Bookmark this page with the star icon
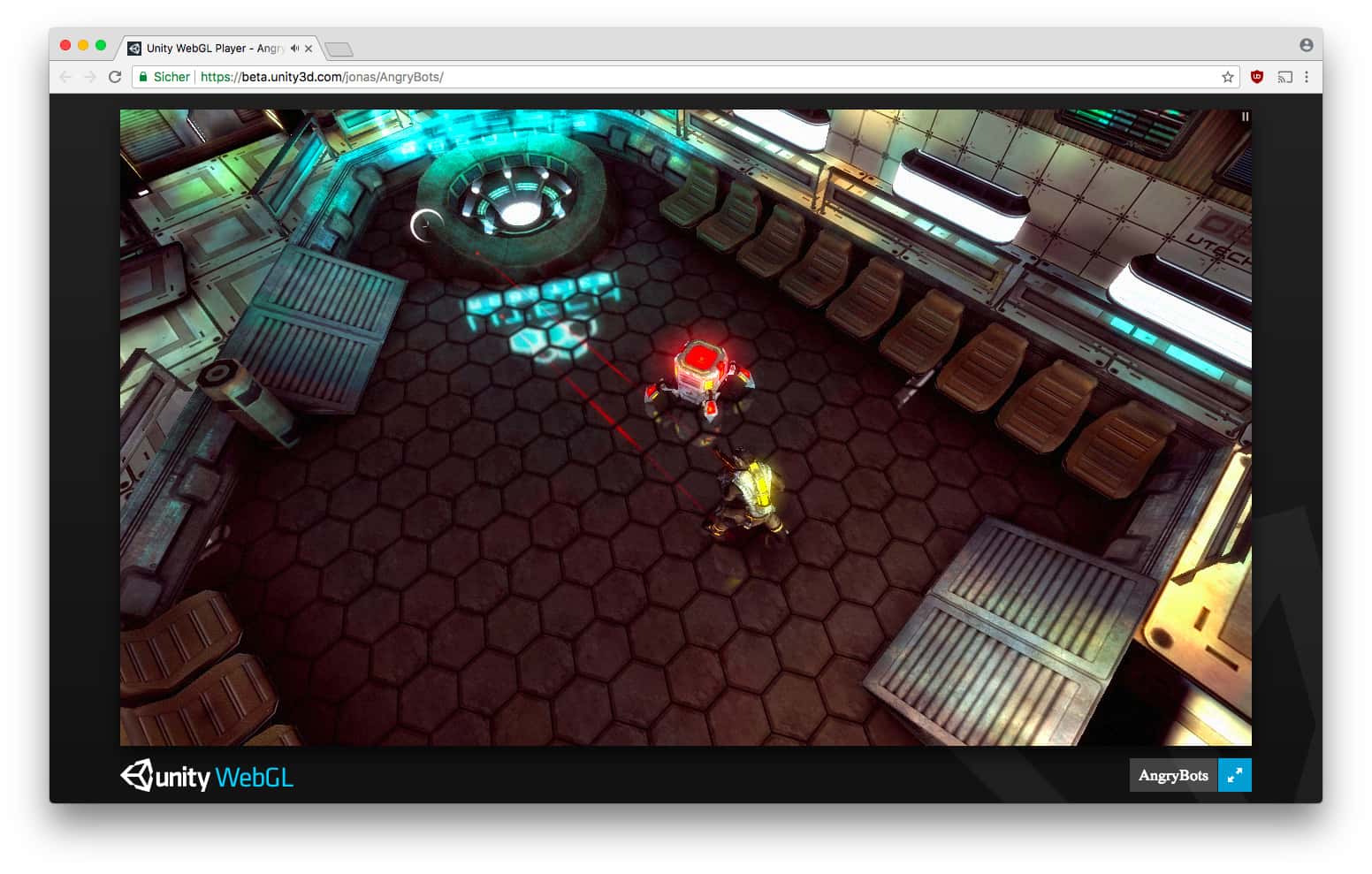1372x874 pixels. point(1227,77)
